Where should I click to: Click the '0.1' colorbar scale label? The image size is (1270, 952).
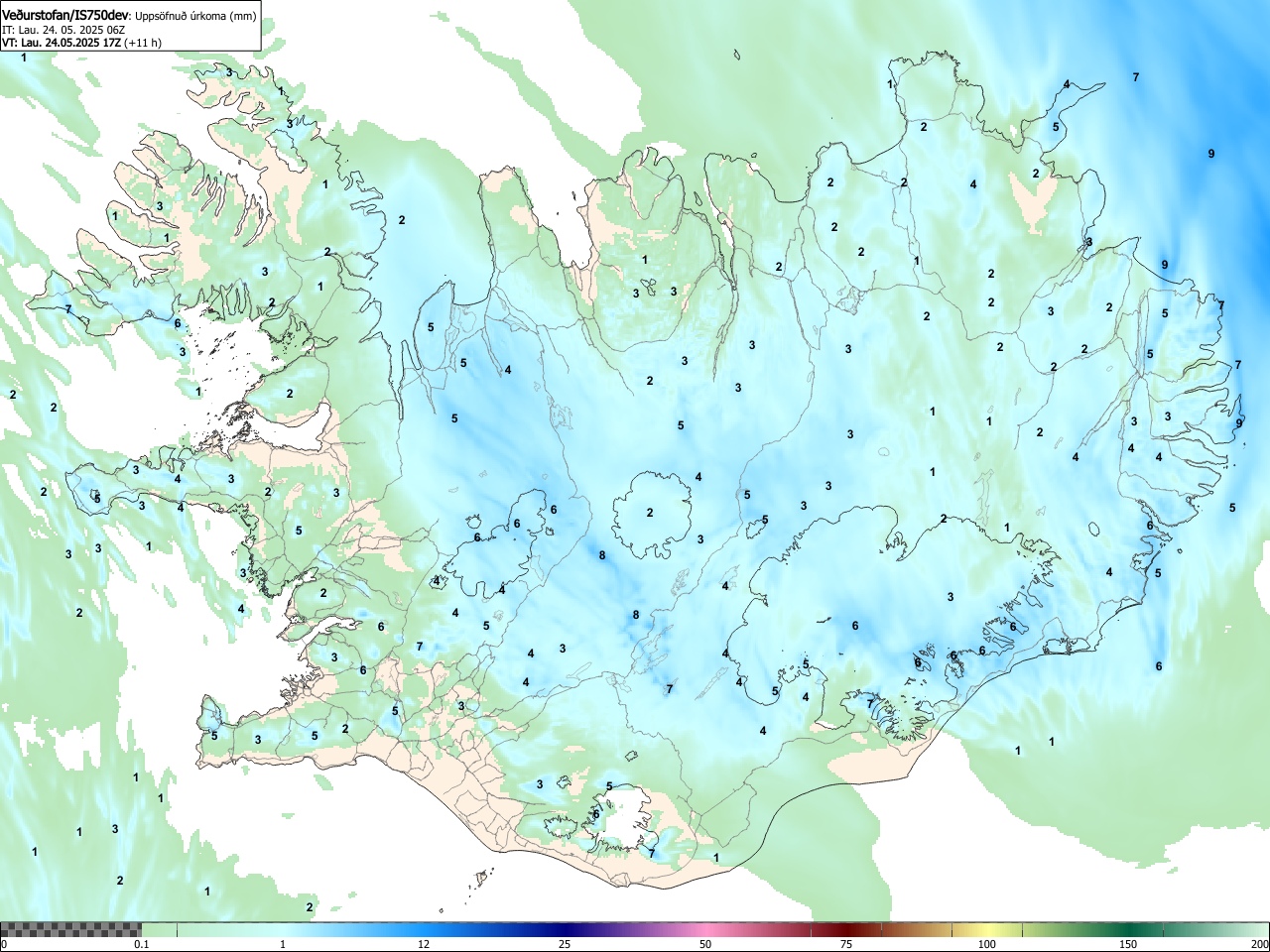[142, 944]
